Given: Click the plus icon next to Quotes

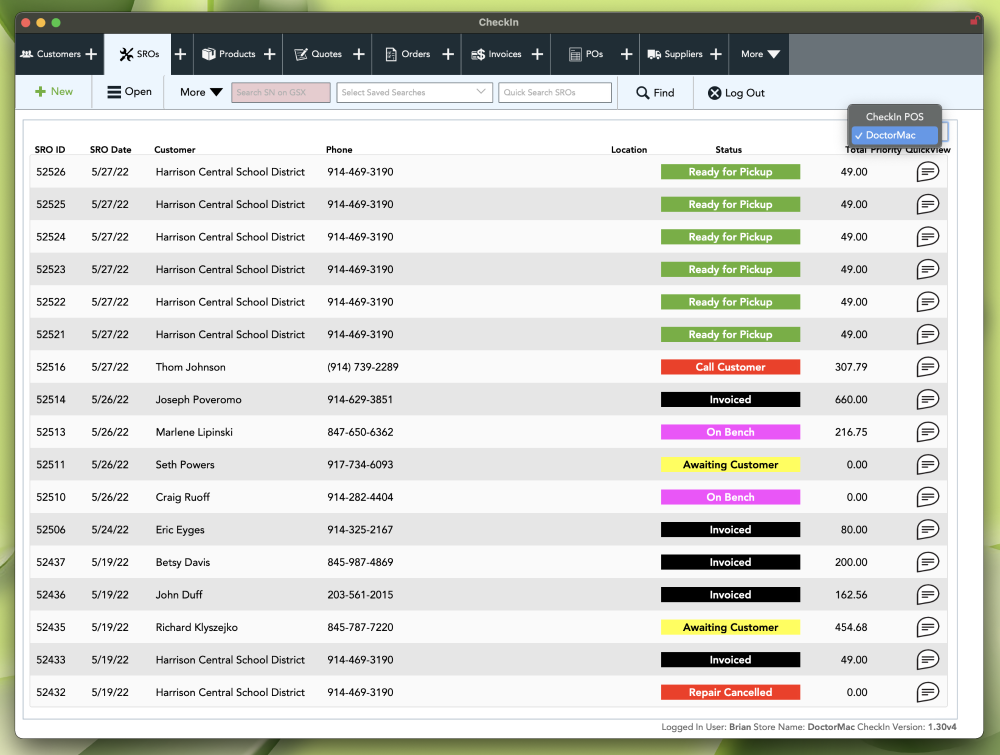Looking at the screenshot, I should click(358, 54).
